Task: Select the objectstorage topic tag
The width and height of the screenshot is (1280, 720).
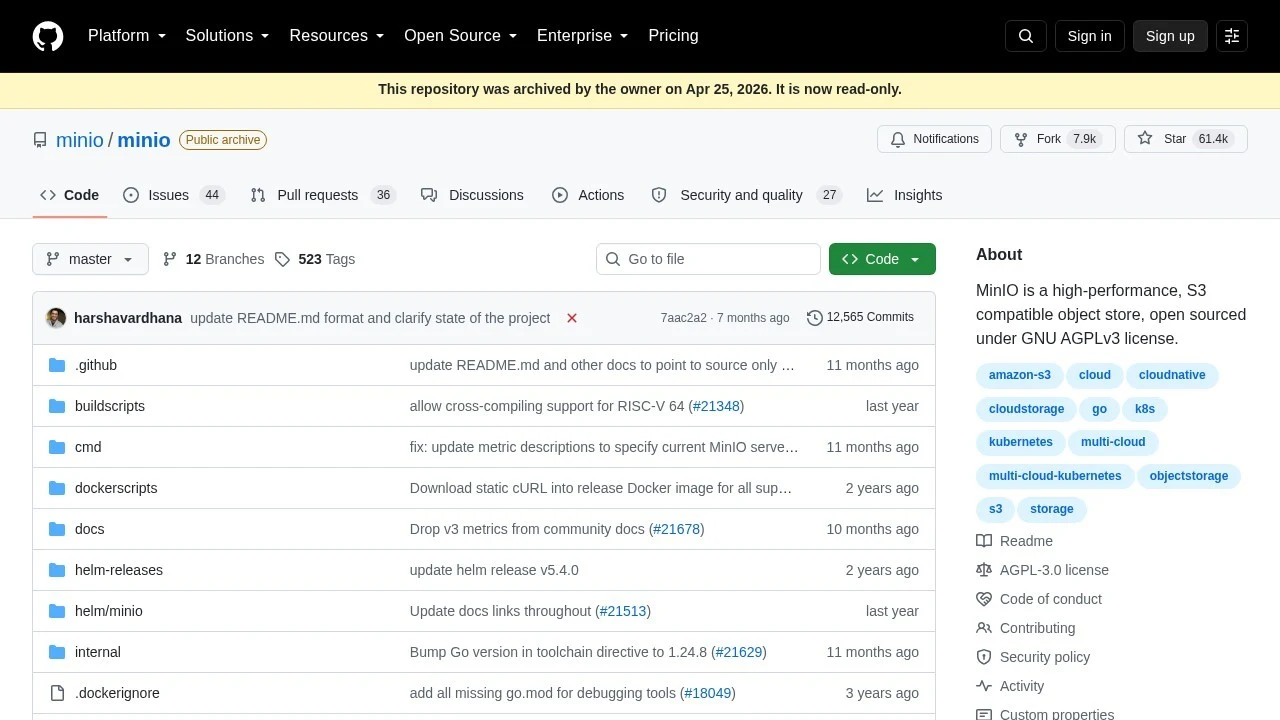Action: pos(1189,476)
